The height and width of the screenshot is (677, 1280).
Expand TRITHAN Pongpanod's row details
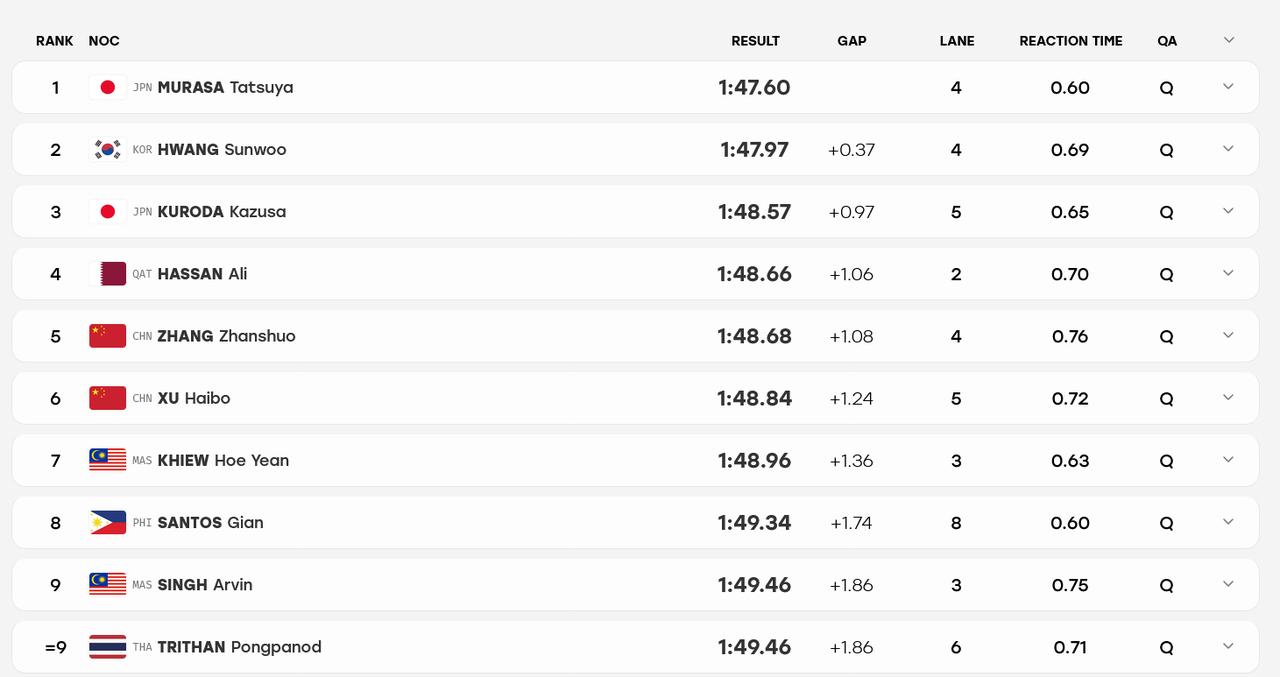pos(1229,646)
